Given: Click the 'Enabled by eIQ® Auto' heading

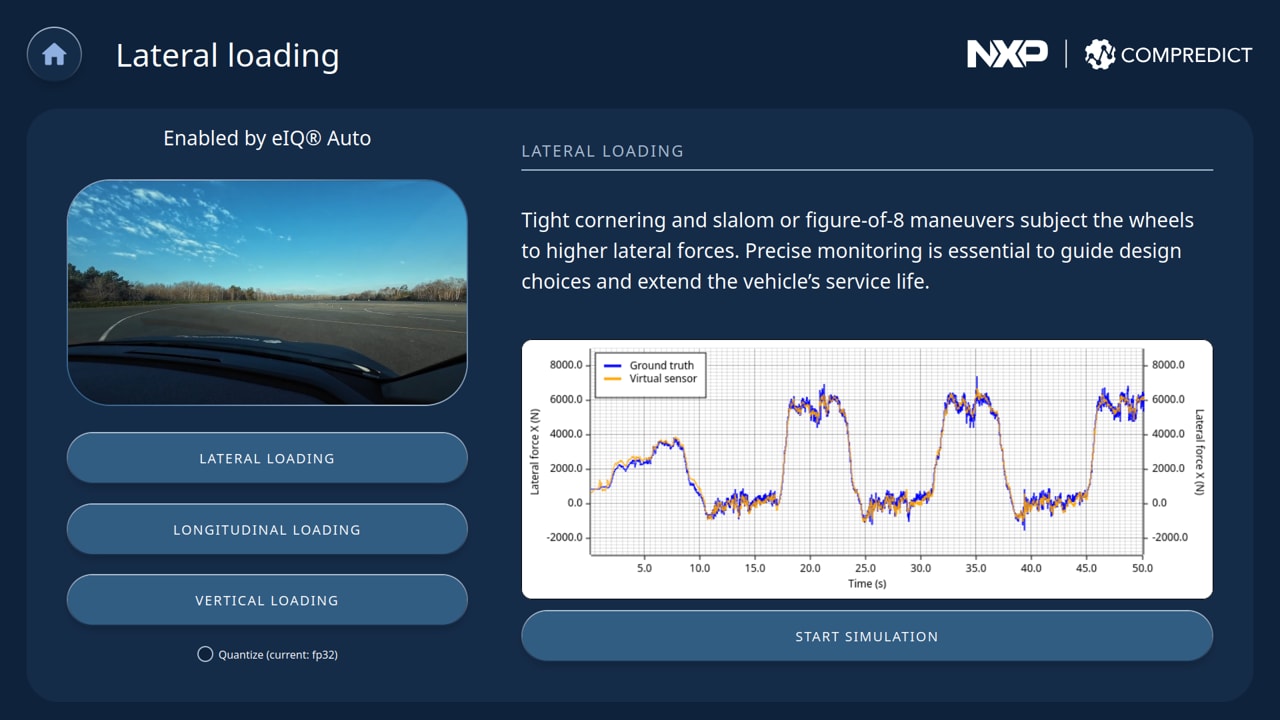Looking at the screenshot, I should [267, 138].
